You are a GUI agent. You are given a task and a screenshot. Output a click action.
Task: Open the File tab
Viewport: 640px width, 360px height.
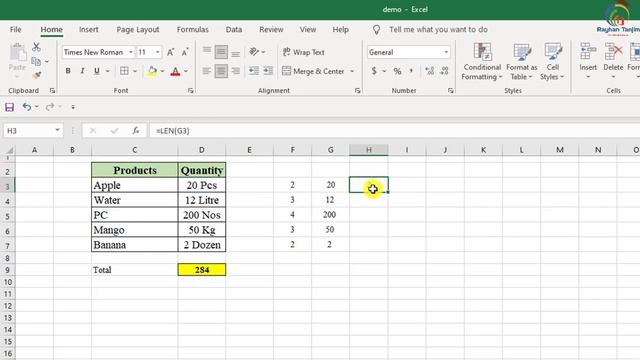click(x=16, y=29)
